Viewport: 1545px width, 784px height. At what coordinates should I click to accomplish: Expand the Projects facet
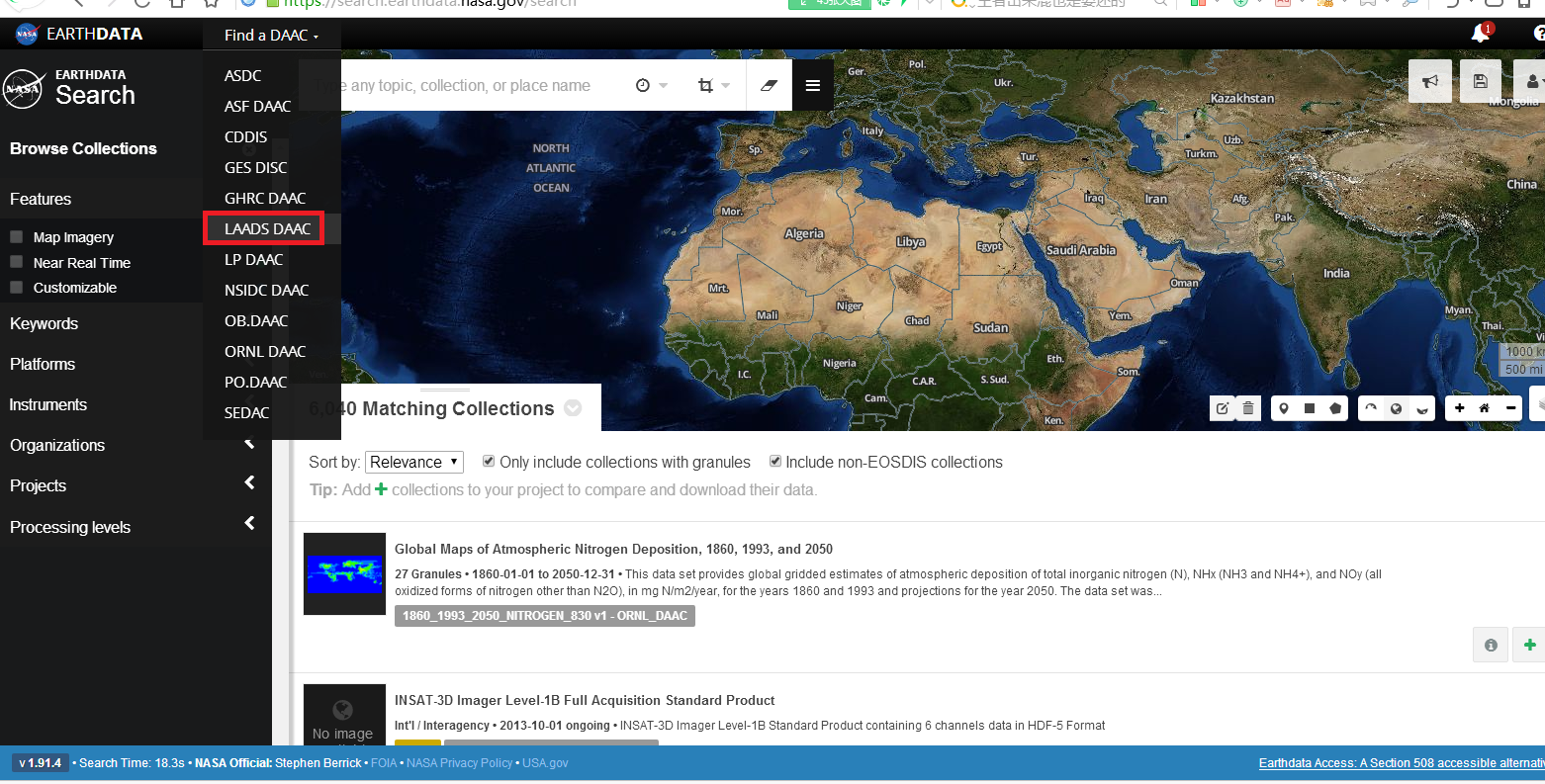[x=136, y=485]
